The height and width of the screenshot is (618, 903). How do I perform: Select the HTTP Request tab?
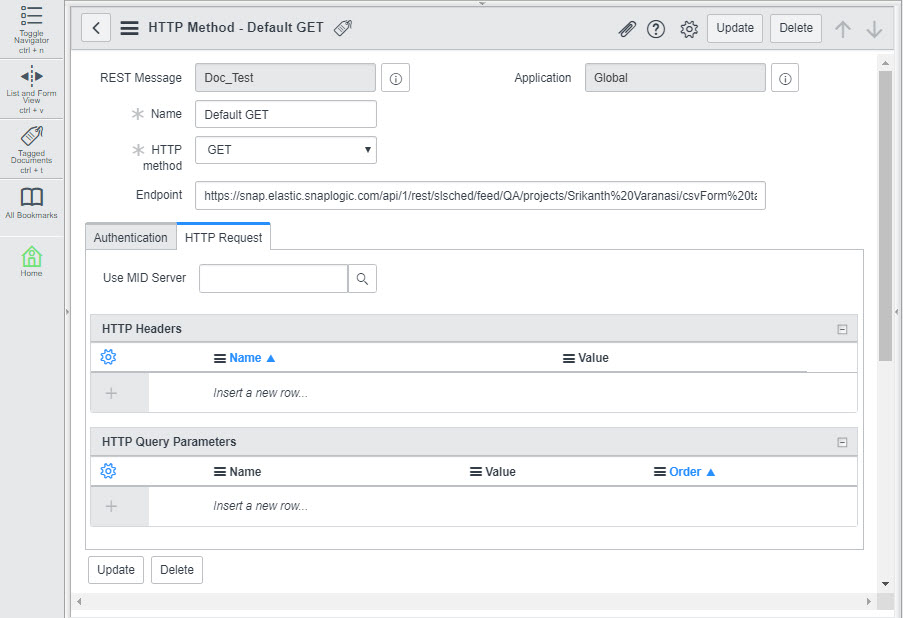(x=223, y=237)
